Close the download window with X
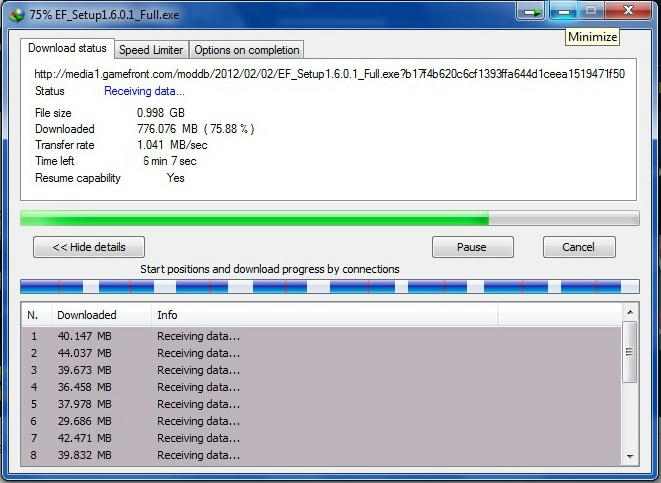 (x=628, y=11)
